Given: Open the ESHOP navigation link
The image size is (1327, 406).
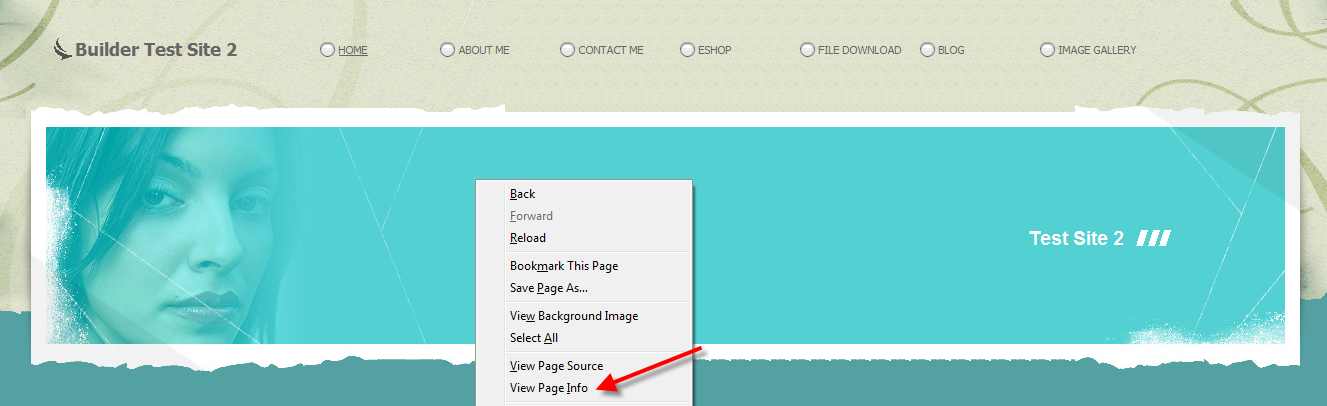Looking at the screenshot, I should click(714, 50).
